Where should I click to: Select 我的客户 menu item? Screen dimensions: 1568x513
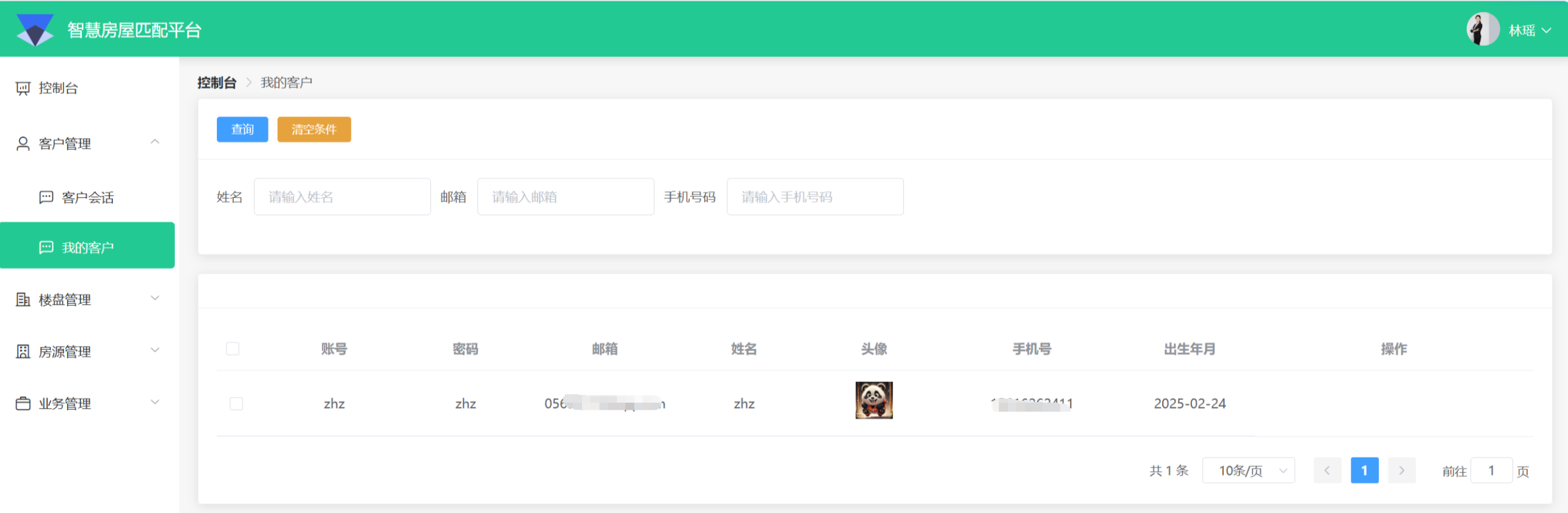click(88, 245)
